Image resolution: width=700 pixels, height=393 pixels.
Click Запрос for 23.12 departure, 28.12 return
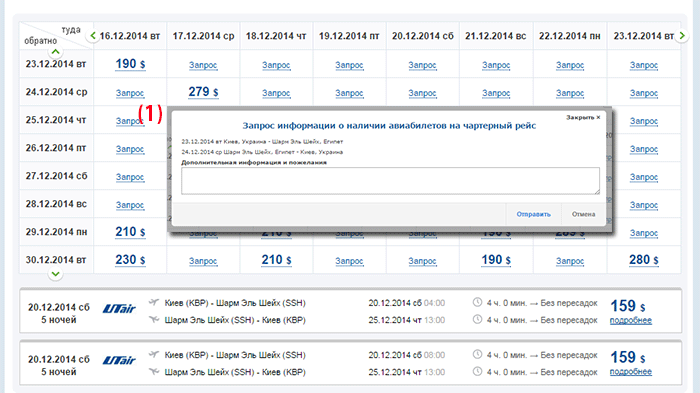click(x=644, y=205)
